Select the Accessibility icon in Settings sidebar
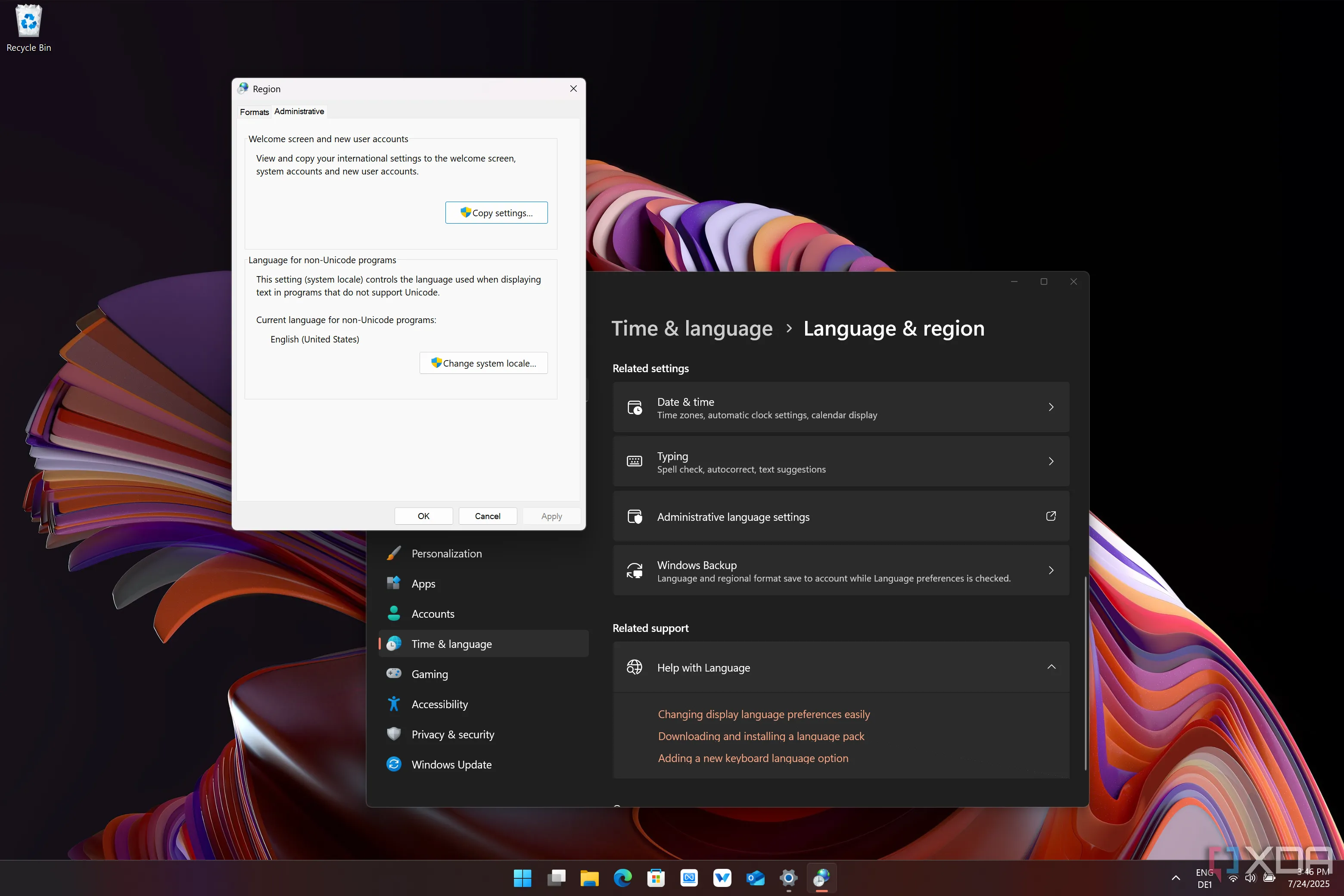This screenshot has width=1344, height=896. click(x=394, y=704)
